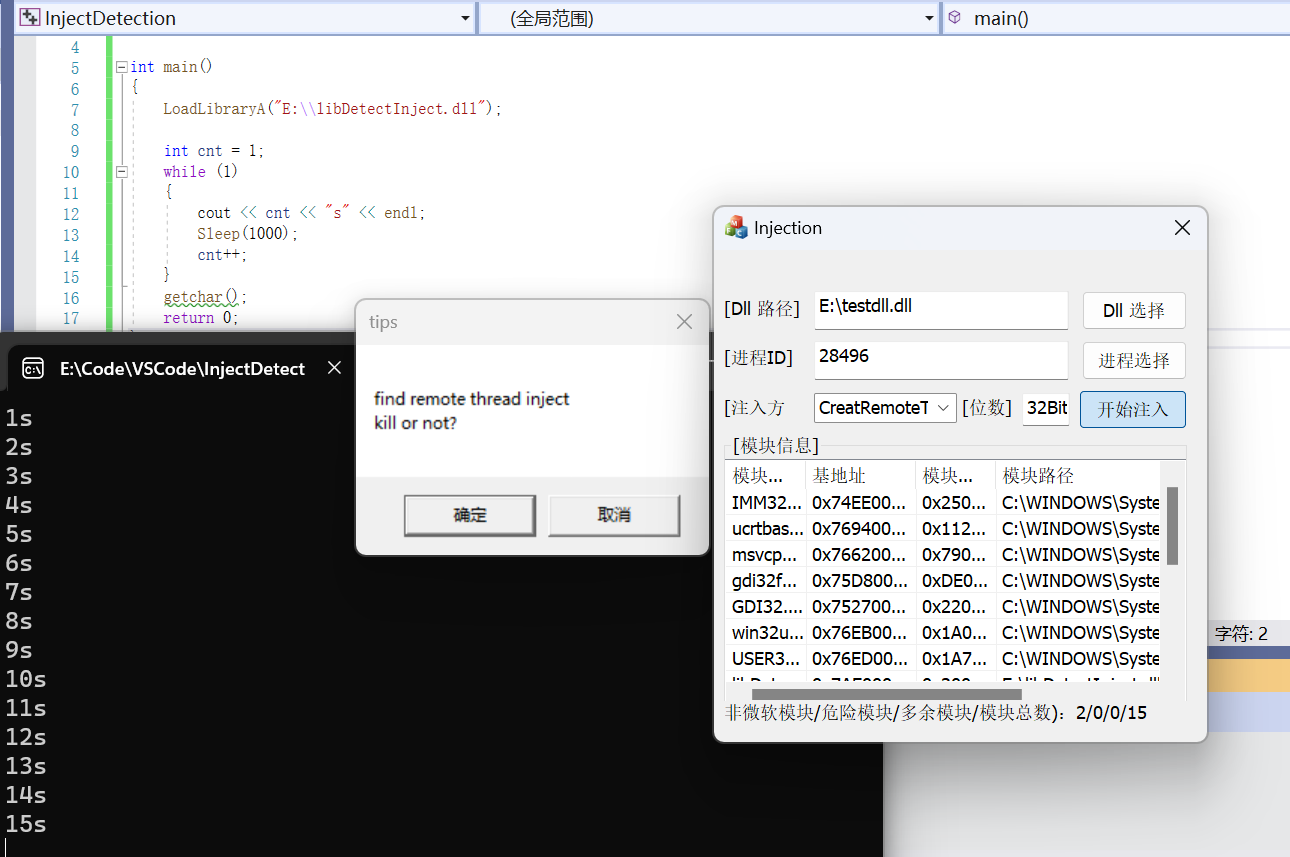Select the msvcp module row
This screenshot has width=1290, height=857.
tap(943, 554)
